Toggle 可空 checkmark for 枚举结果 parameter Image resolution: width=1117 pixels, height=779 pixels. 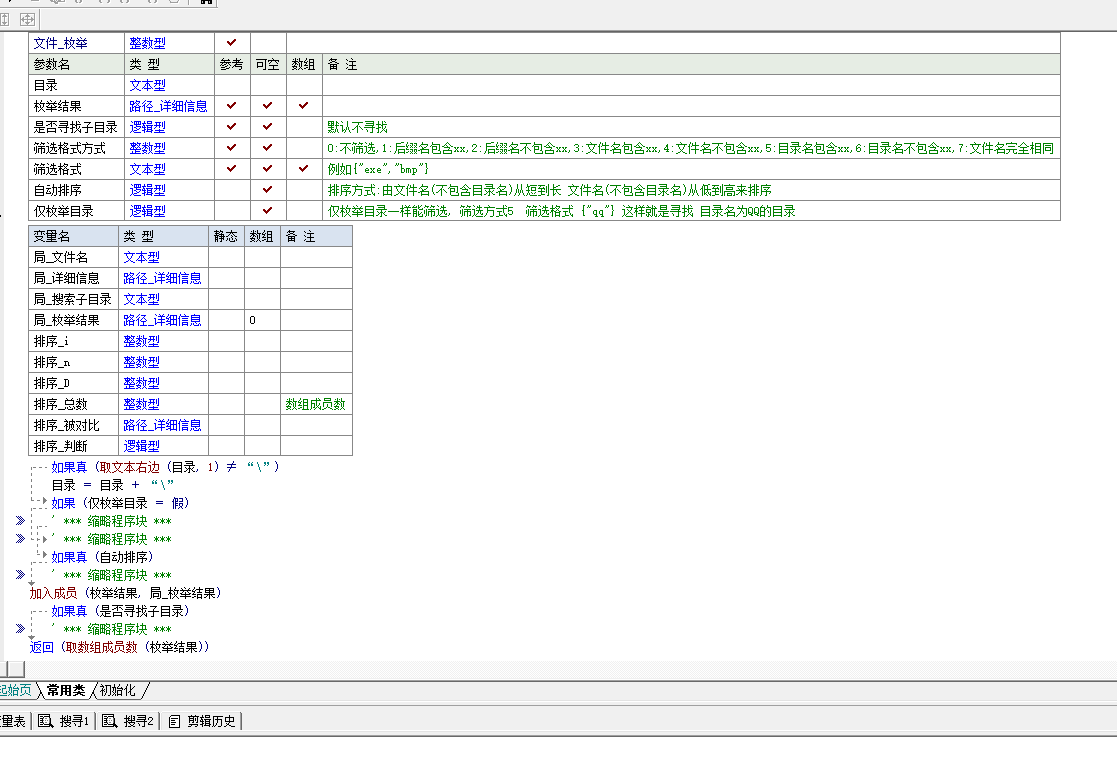point(267,105)
